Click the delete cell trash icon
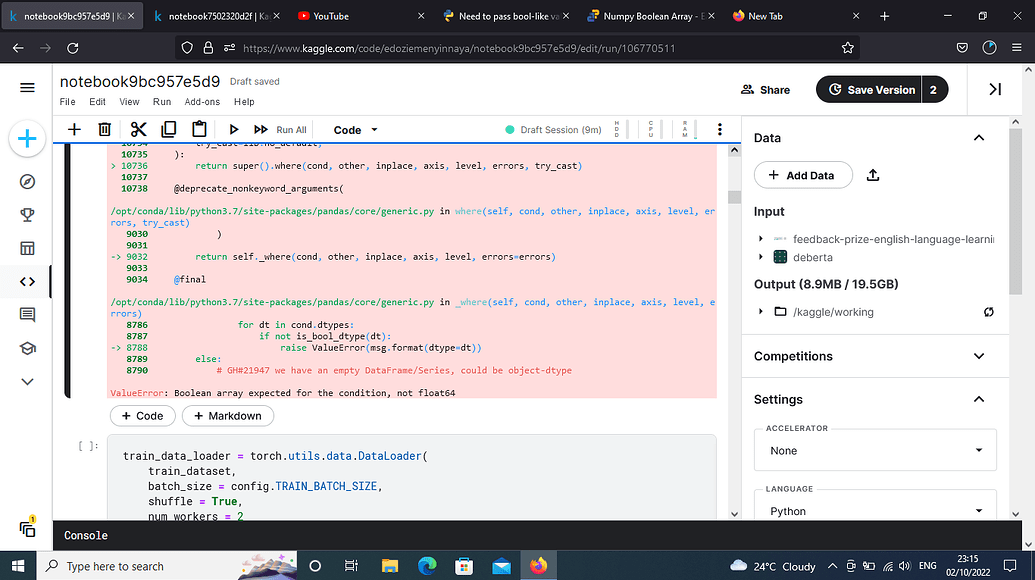Screen dimensions: 1035x580 [104, 129]
